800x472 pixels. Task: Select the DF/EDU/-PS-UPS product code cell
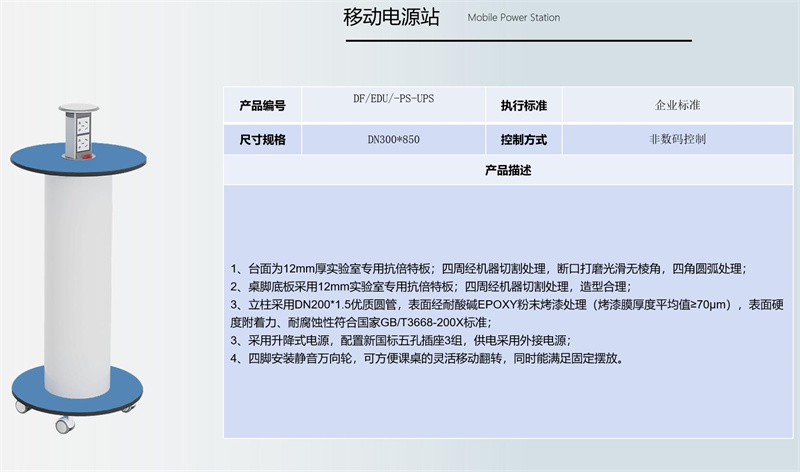[393, 105]
